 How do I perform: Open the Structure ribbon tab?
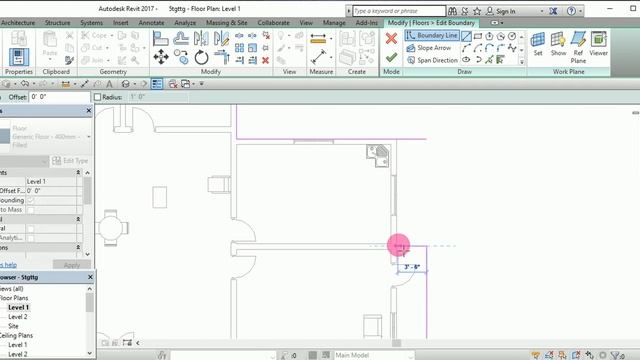pos(57,23)
